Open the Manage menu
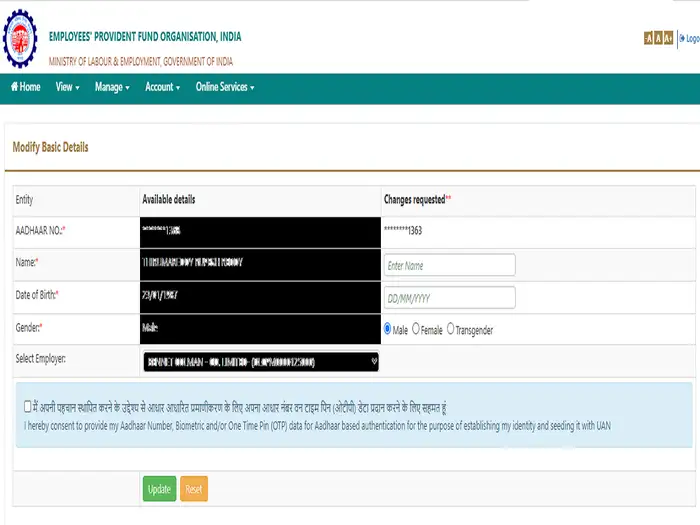The image size is (700, 525). [x=112, y=87]
